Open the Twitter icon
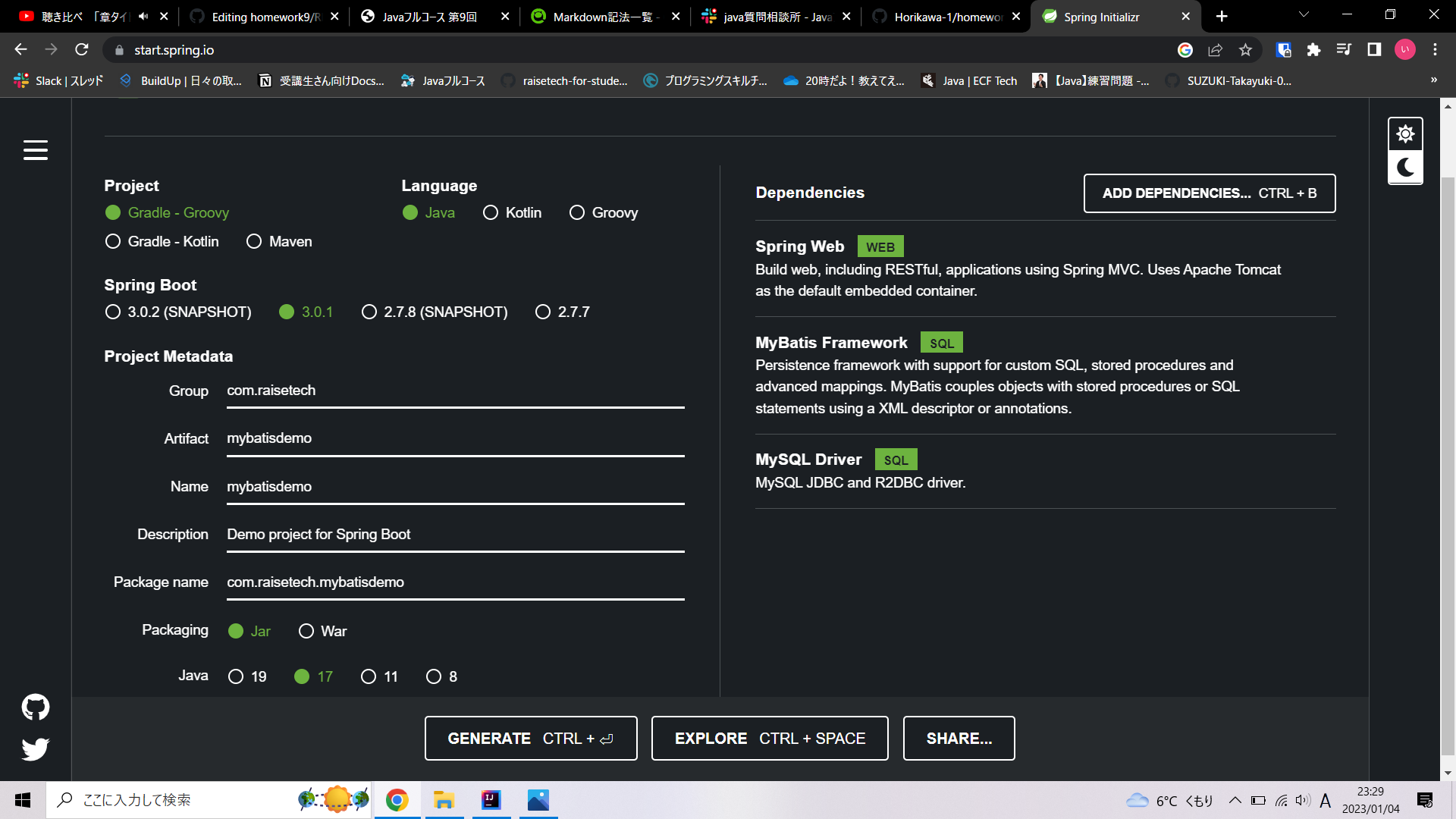Viewport: 1456px width, 819px height. pyautogui.click(x=36, y=749)
